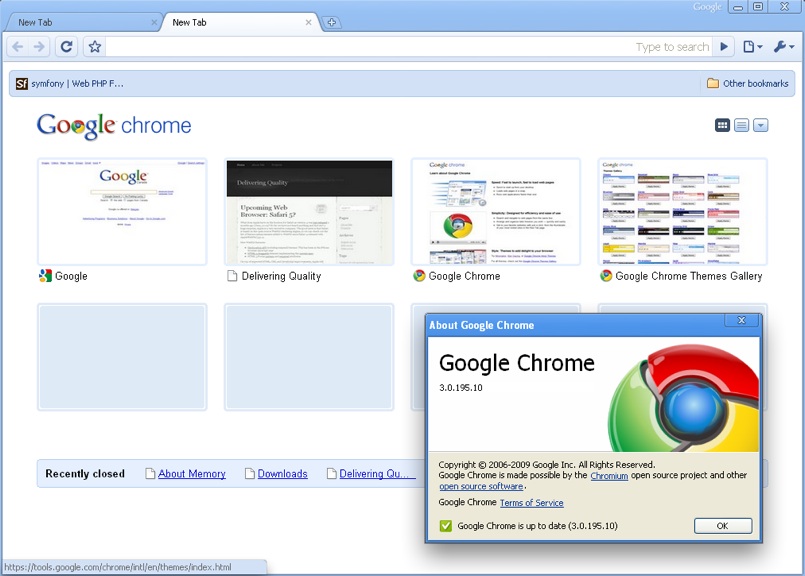Reload the current page
Viewport: 805px width, 576px height.
click(x=67, y=46)
